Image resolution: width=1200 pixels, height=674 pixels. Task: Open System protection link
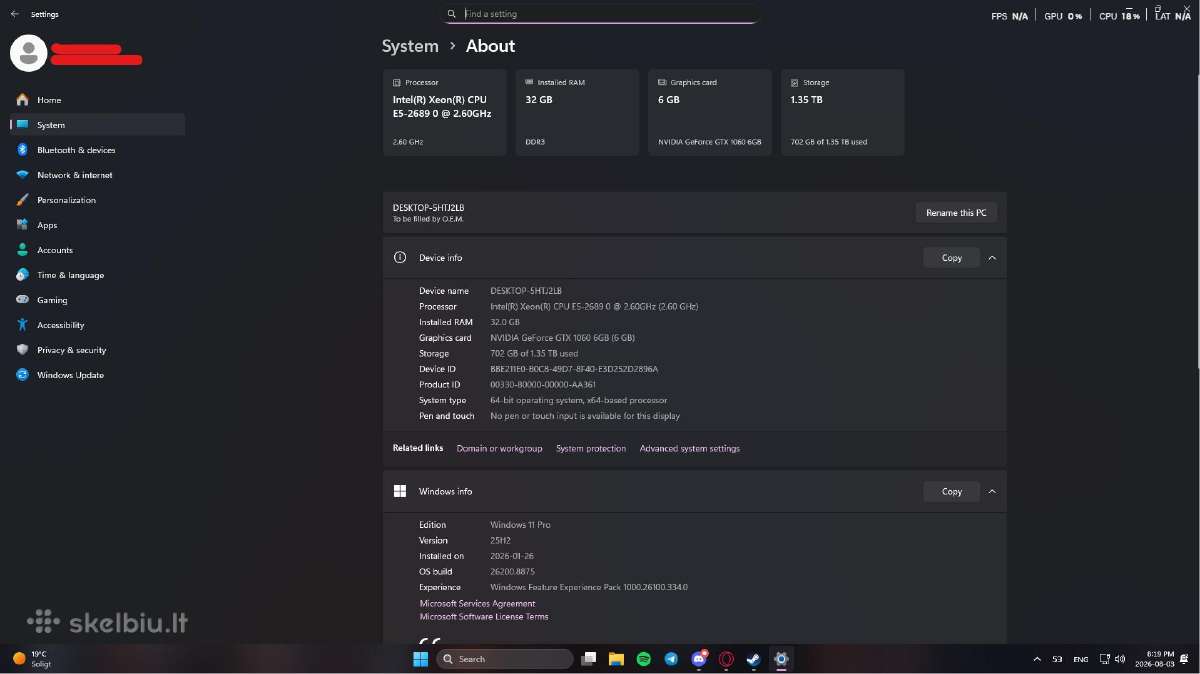click(x=591, y=449)
